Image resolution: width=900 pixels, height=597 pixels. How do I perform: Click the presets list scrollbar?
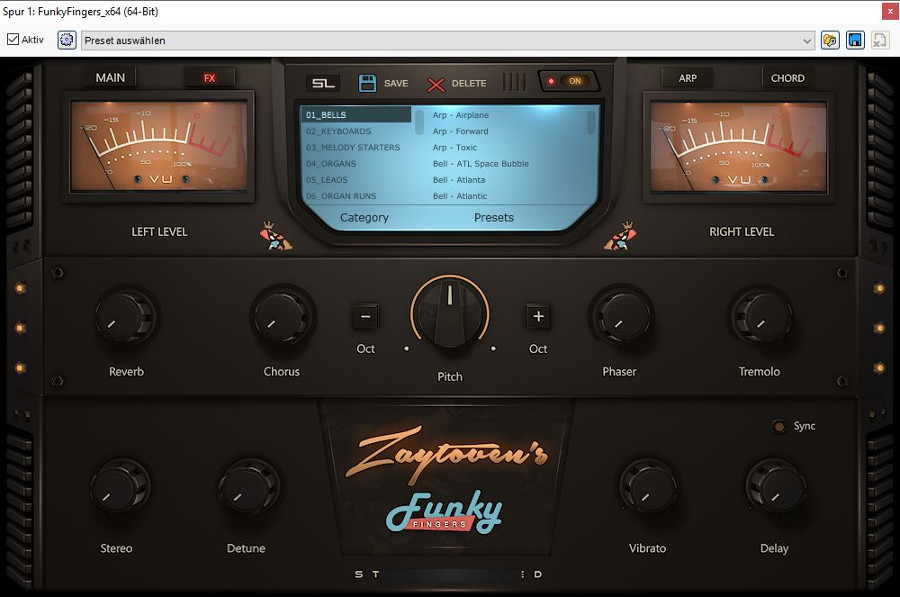pyautogui.click(x=591, y=122)
